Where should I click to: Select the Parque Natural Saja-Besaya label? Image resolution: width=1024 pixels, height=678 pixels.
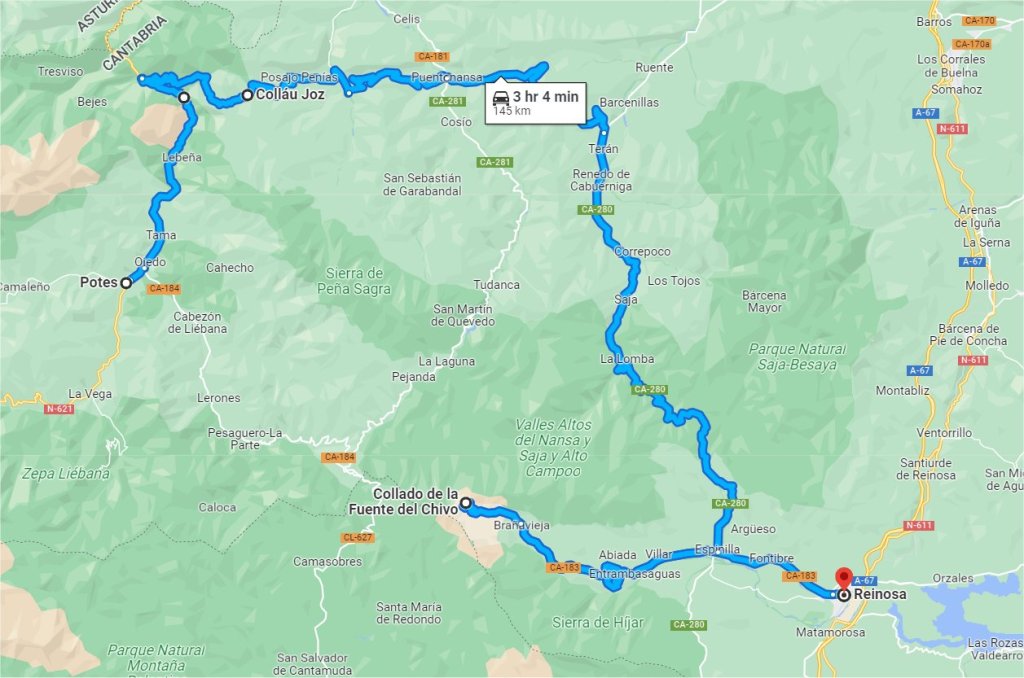point(797,357)
